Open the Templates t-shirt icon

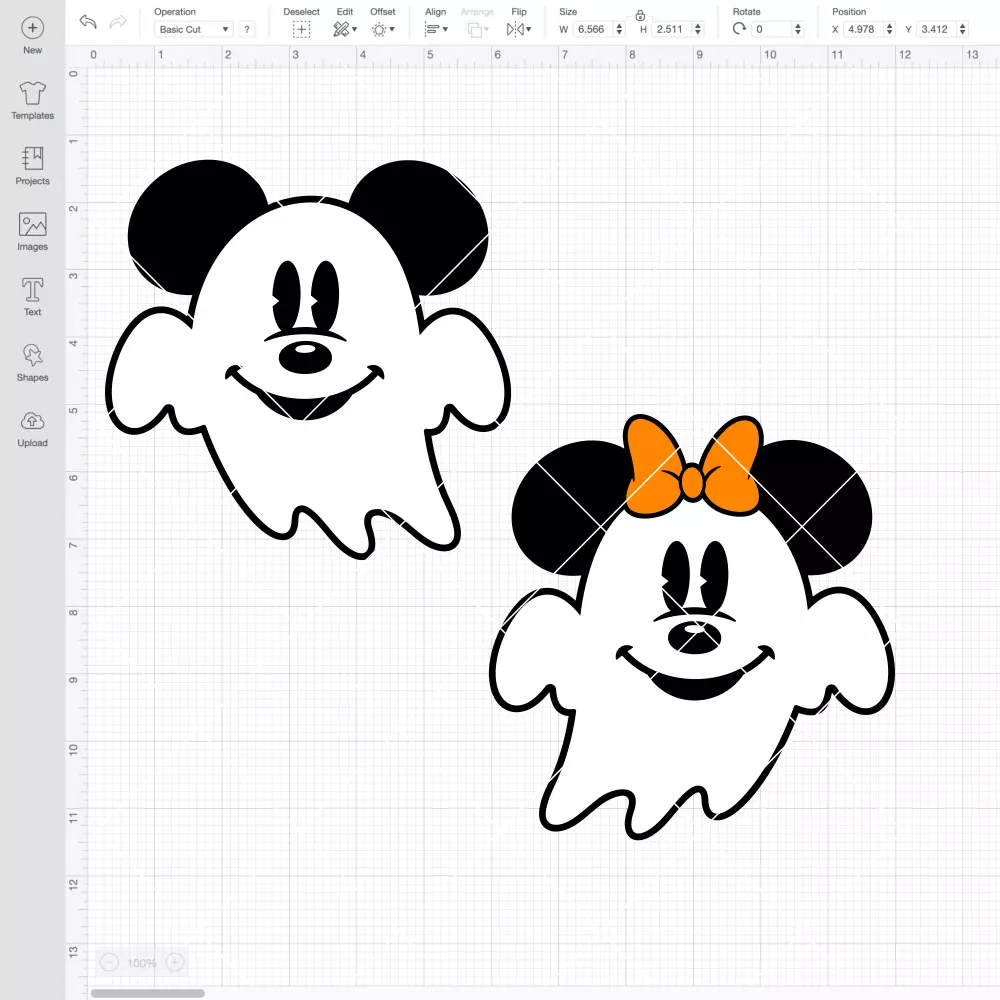click(x=33, y=93)
